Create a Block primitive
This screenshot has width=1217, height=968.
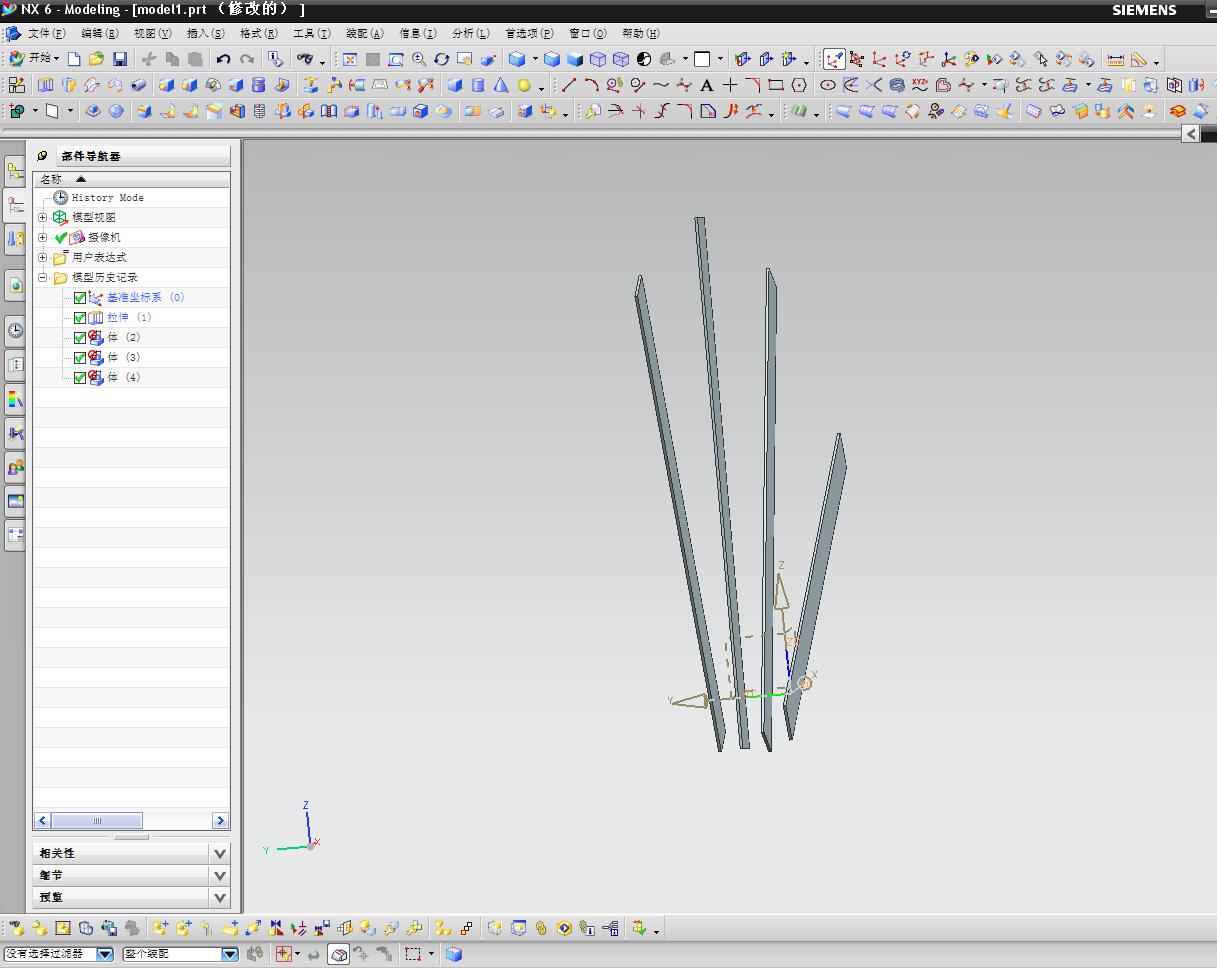(x=455, y=85)
